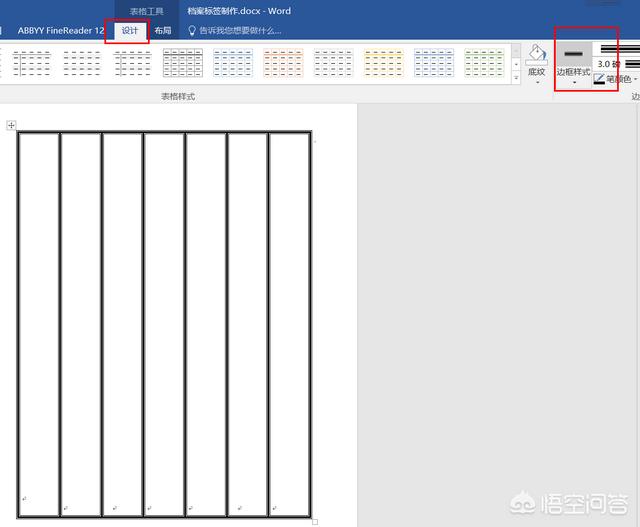Screen dimensions: 640x527
Task: Click inside the first table column
Action: tap(39, 320)
